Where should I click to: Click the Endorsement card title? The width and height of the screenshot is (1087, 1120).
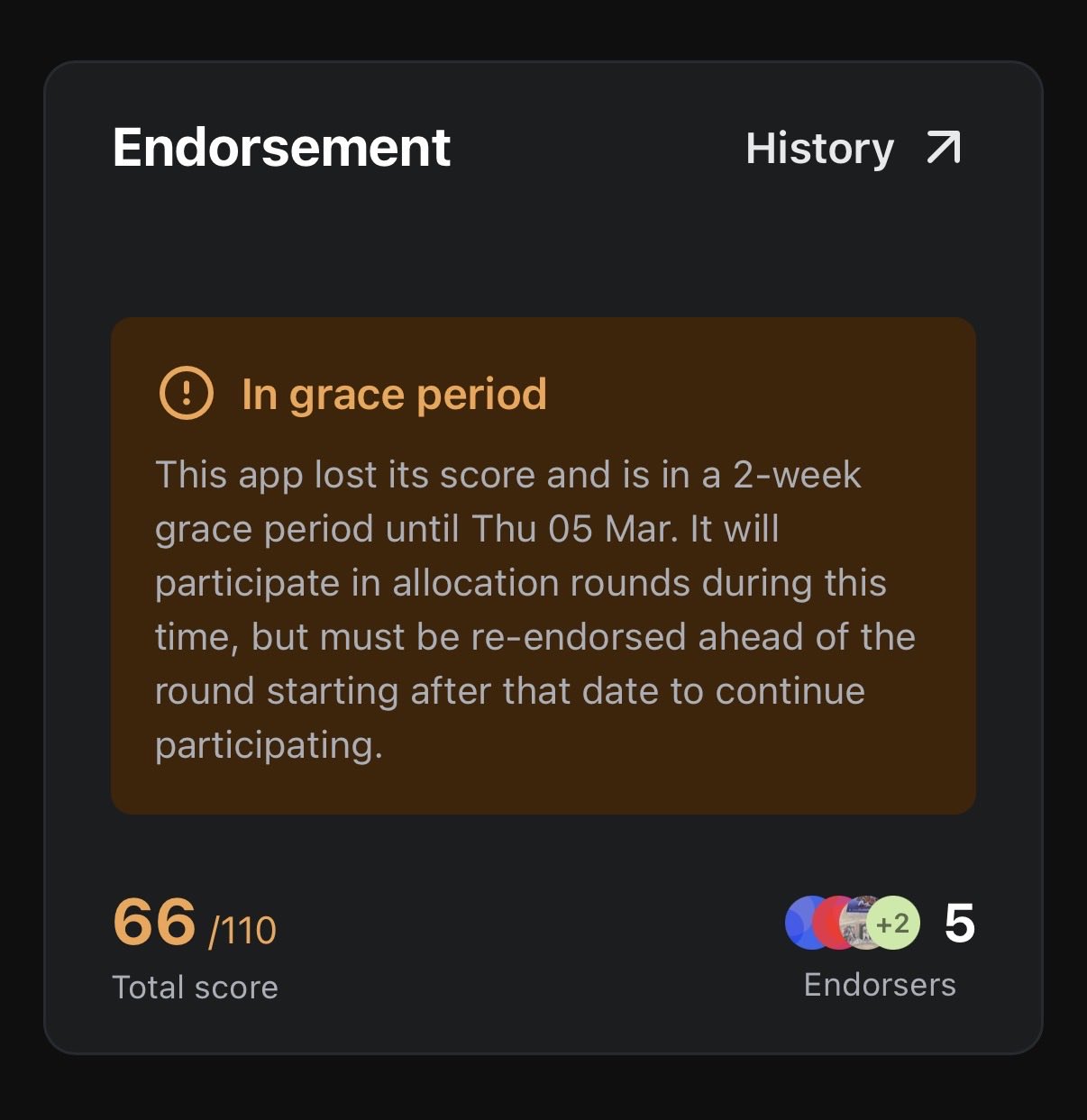click(281, 148)
